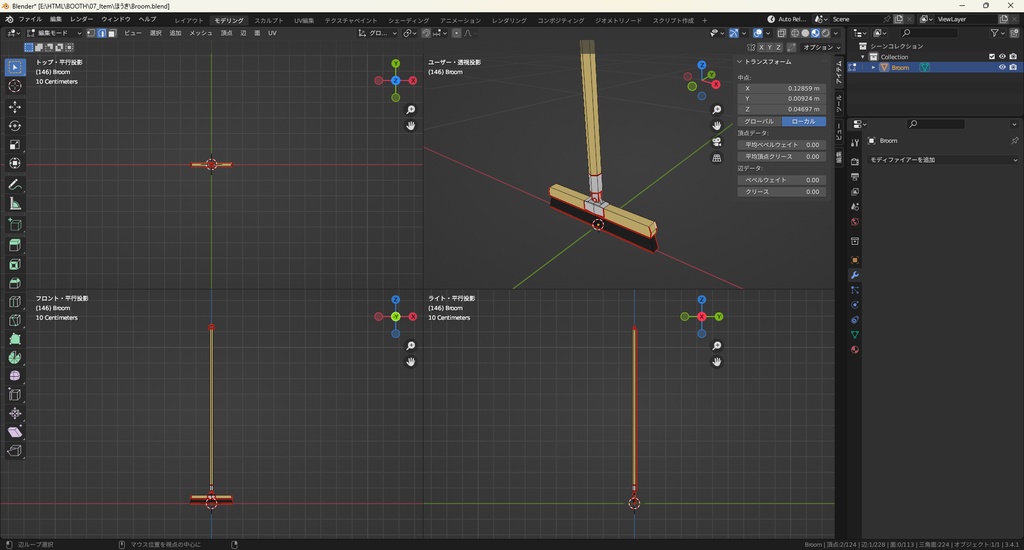Open the ファイル menu

pyautogui.click(x=30, y=19)
